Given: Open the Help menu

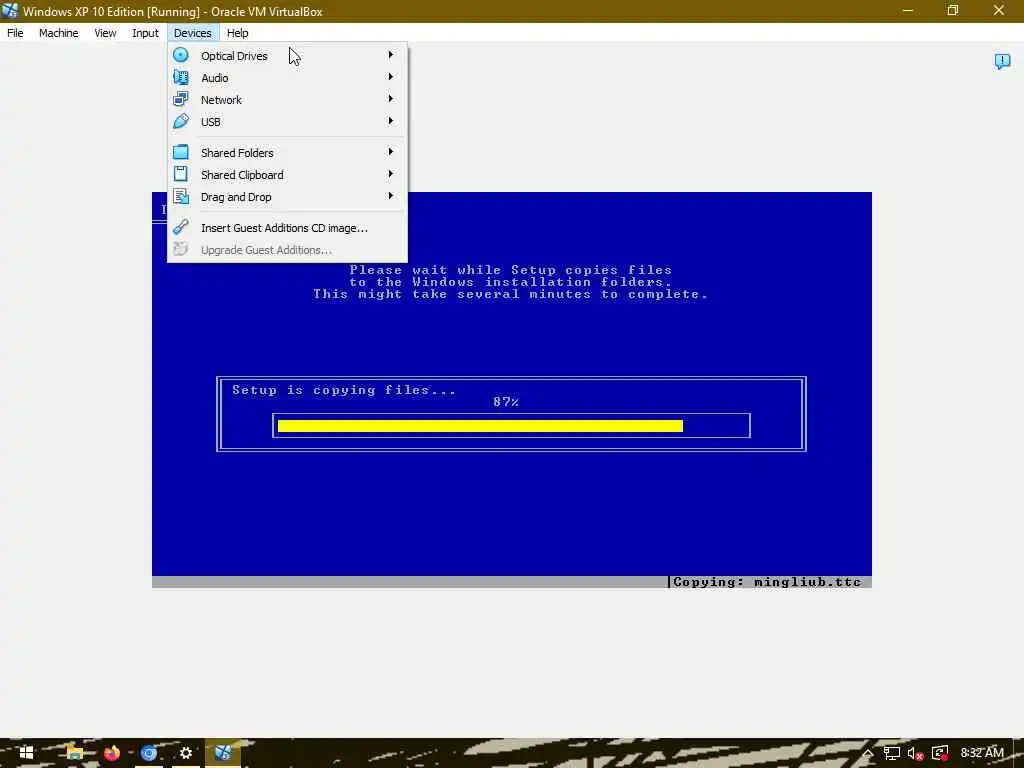Looking at the screenshot, I should (238, 33).
